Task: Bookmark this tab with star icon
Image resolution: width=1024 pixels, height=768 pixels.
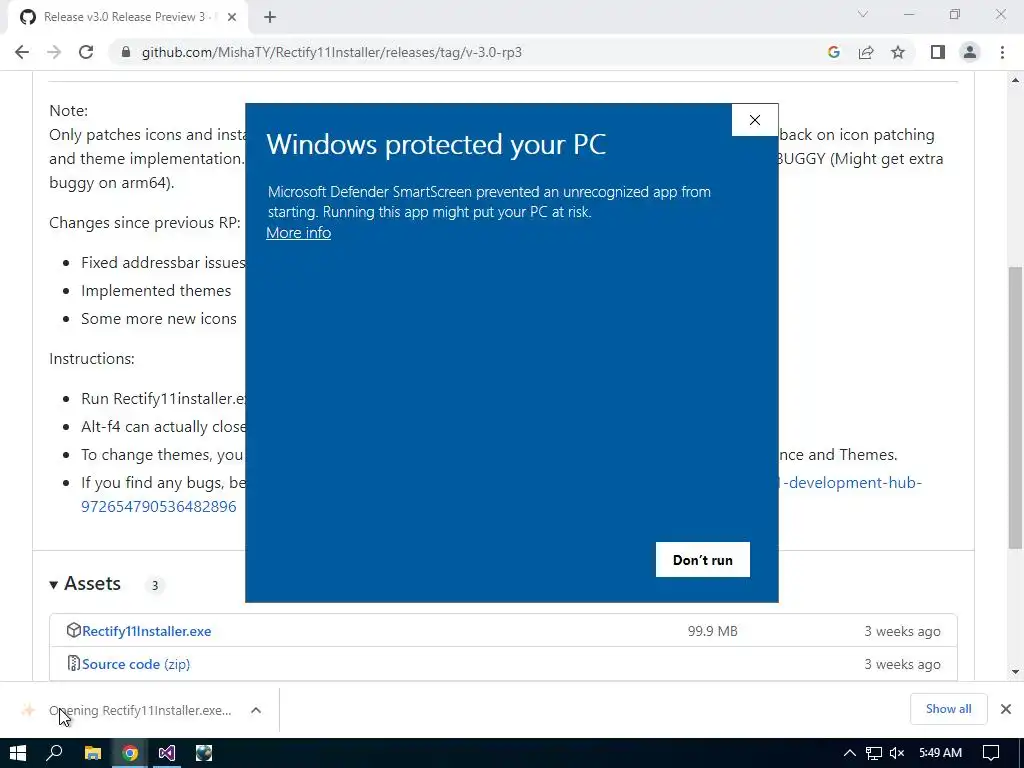Action: click(x=898, y=52)
